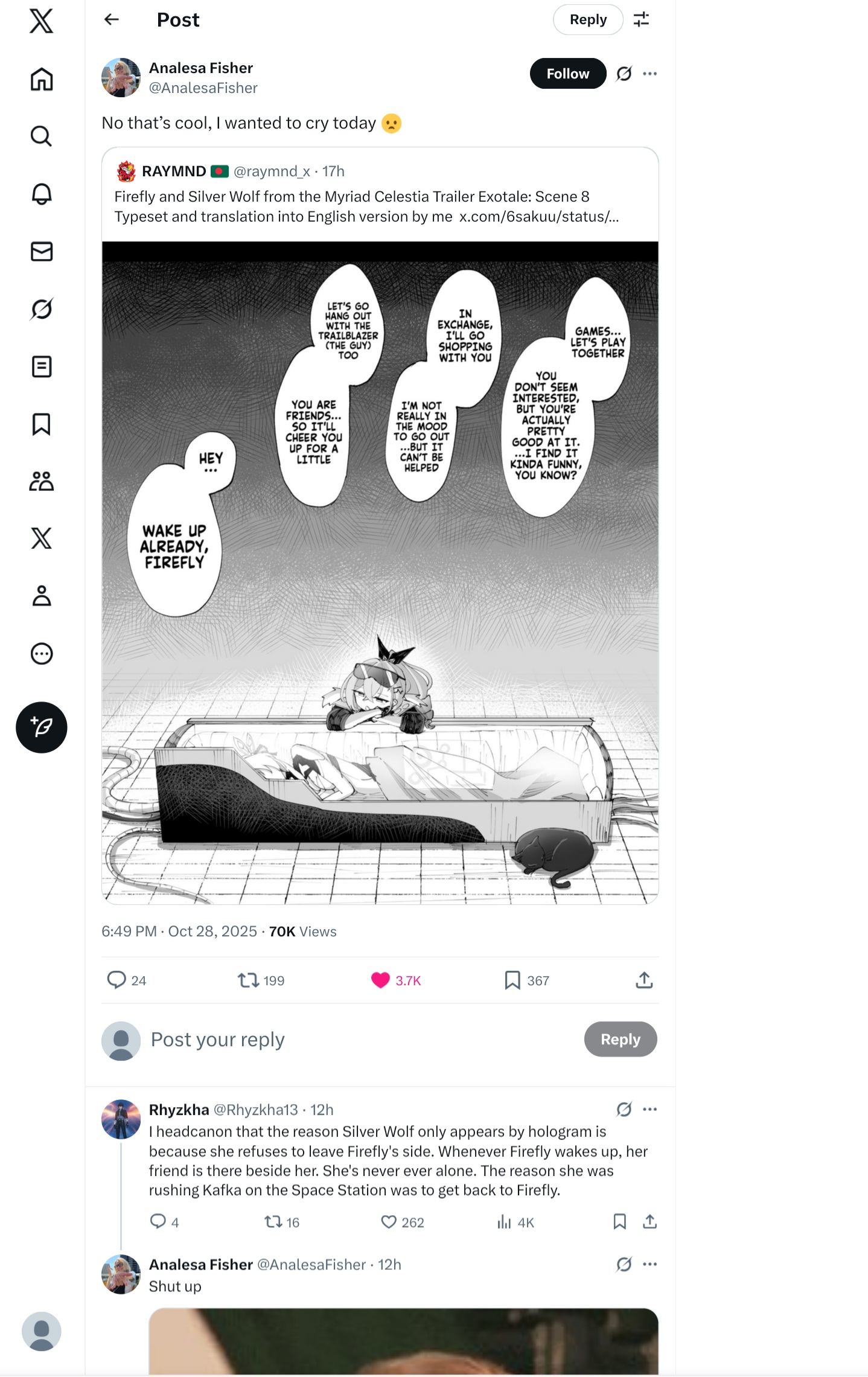
Task: Open the @raymnd_x quoted handle link
Action: (x=272, y=171)
